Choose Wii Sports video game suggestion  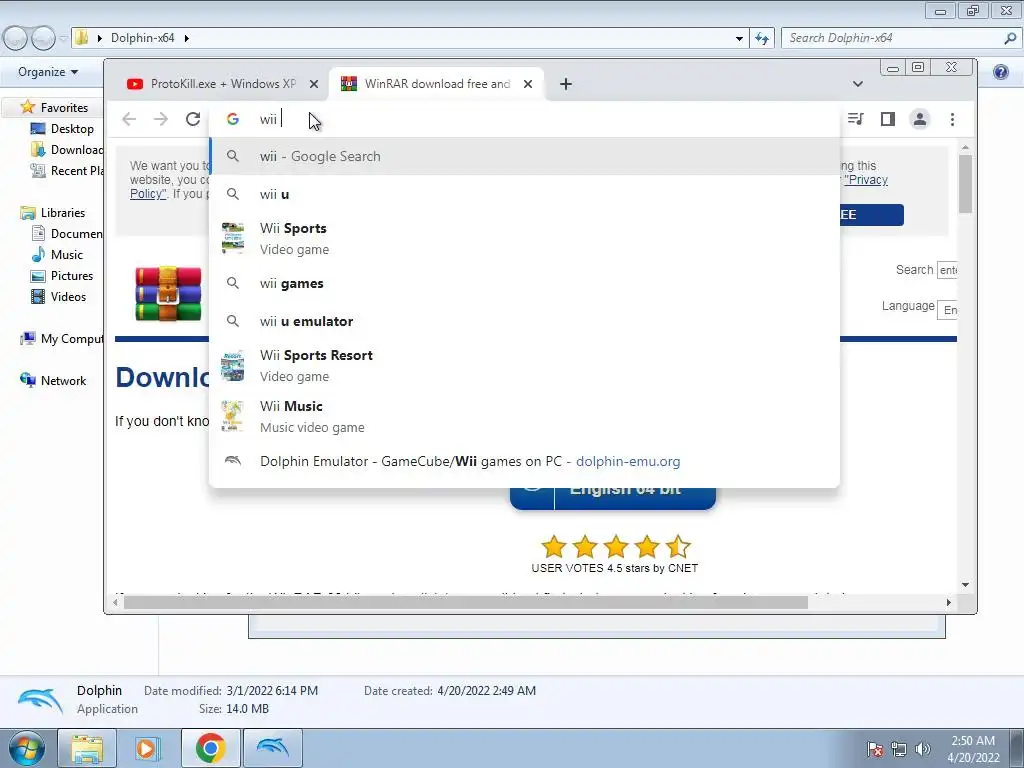[x=524, y=238]
